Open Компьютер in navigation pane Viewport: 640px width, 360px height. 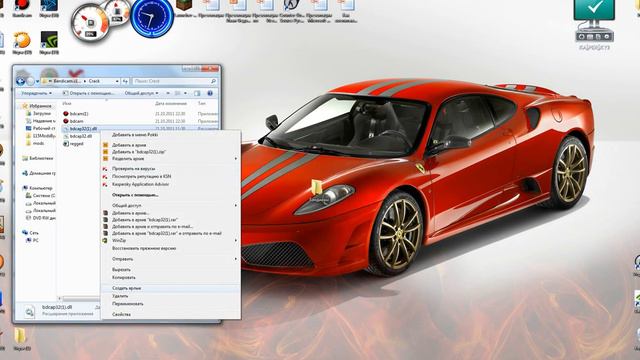click(37, 188)
